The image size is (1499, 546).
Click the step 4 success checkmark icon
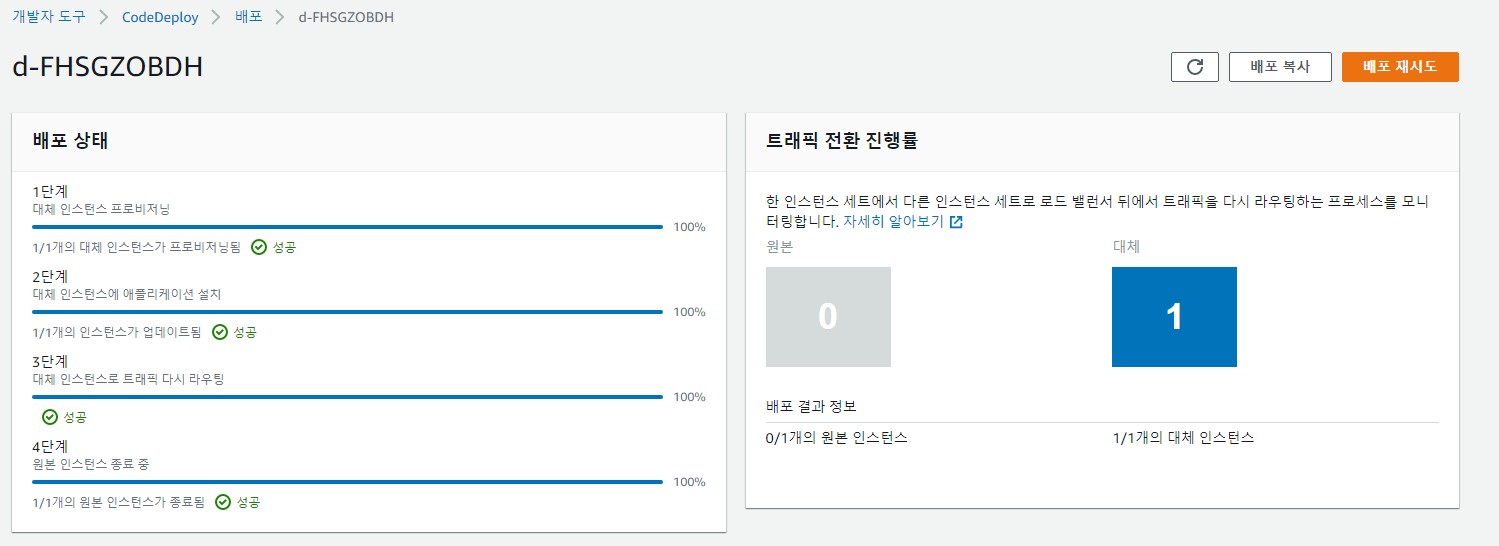point(223,502)
